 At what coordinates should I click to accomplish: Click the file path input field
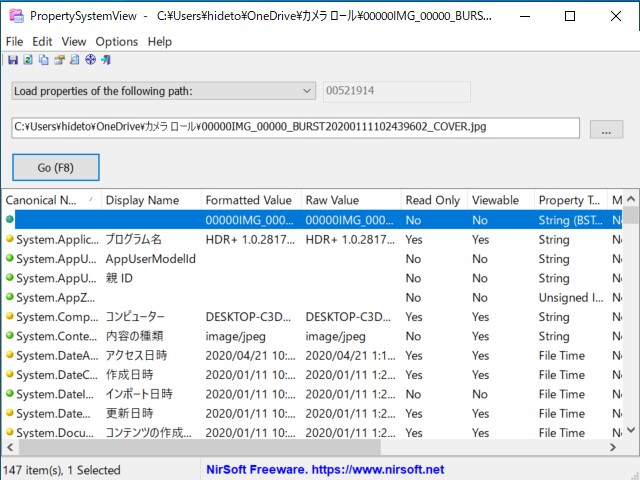coord(296,128)
